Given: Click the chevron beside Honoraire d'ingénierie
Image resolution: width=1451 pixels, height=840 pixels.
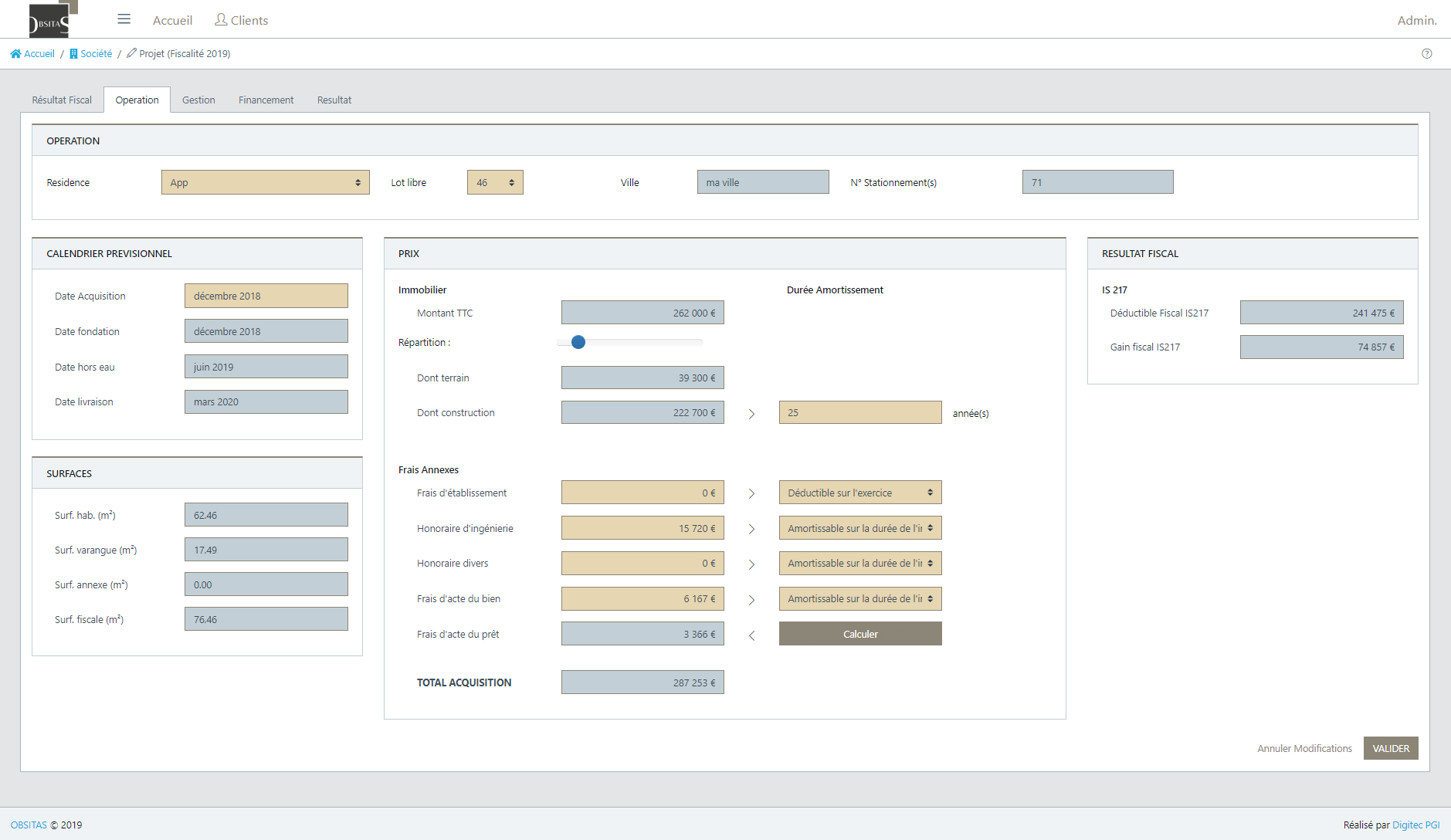Looking at the screenshot, I should coord(751,528).
